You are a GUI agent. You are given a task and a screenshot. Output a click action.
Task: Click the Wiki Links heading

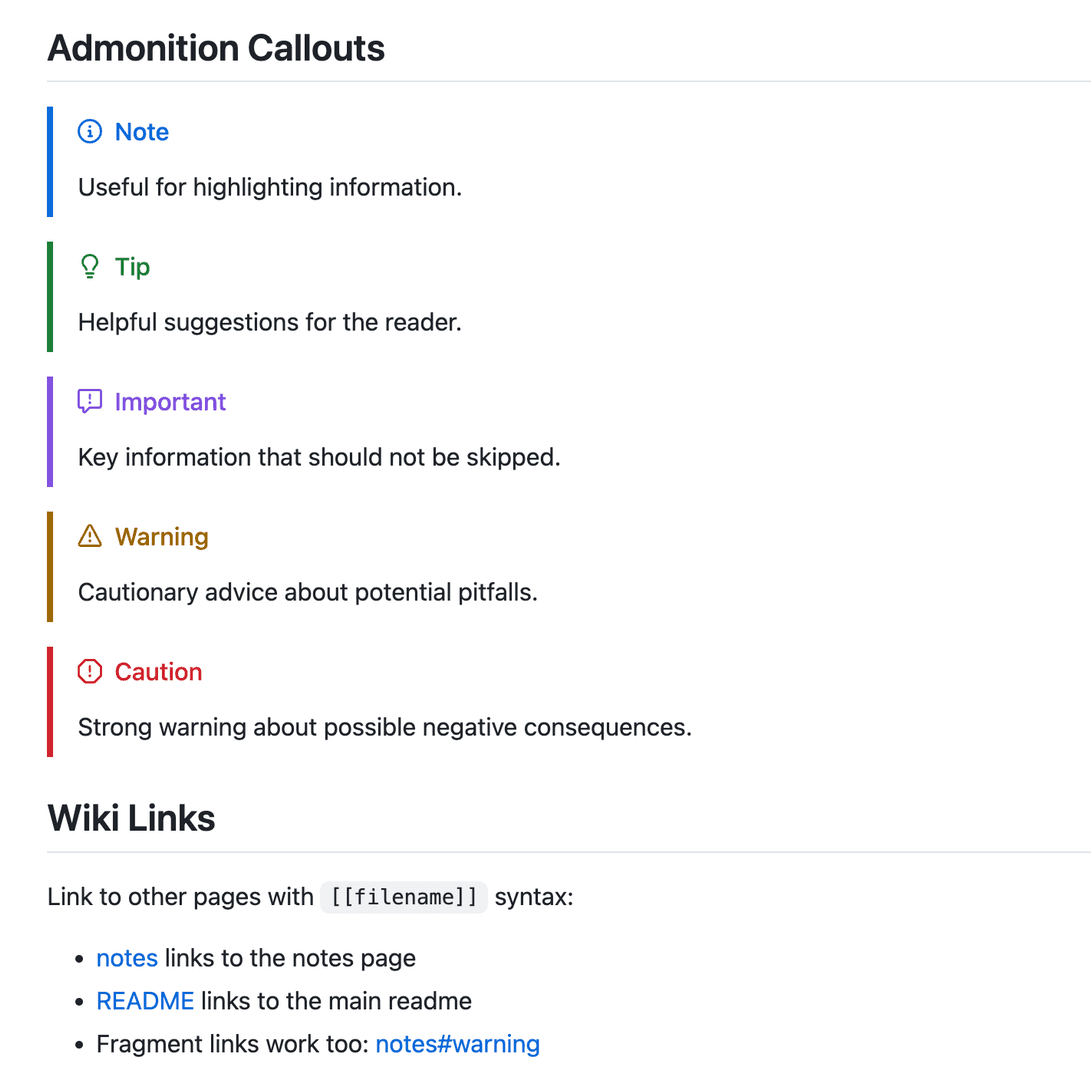(x=132, y=818)
